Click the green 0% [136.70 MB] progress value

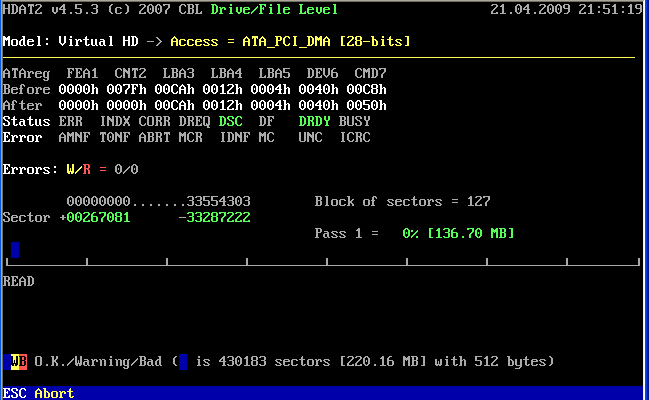tap(458, 233)
